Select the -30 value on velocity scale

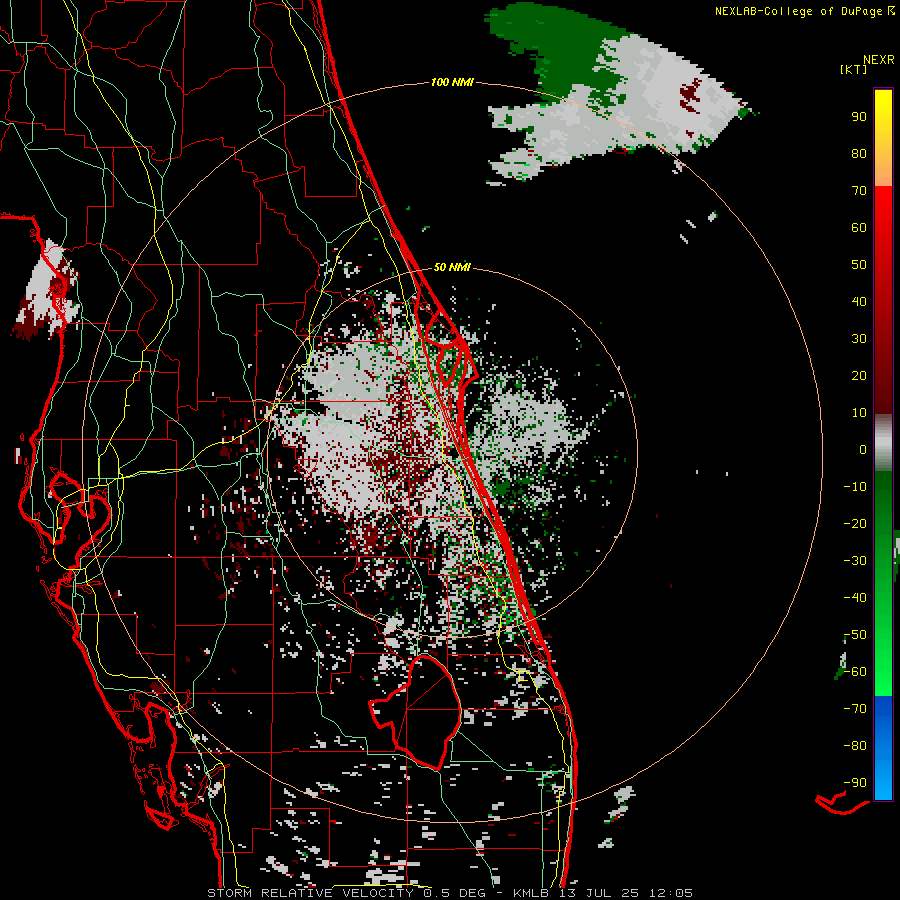coord(855,561)
